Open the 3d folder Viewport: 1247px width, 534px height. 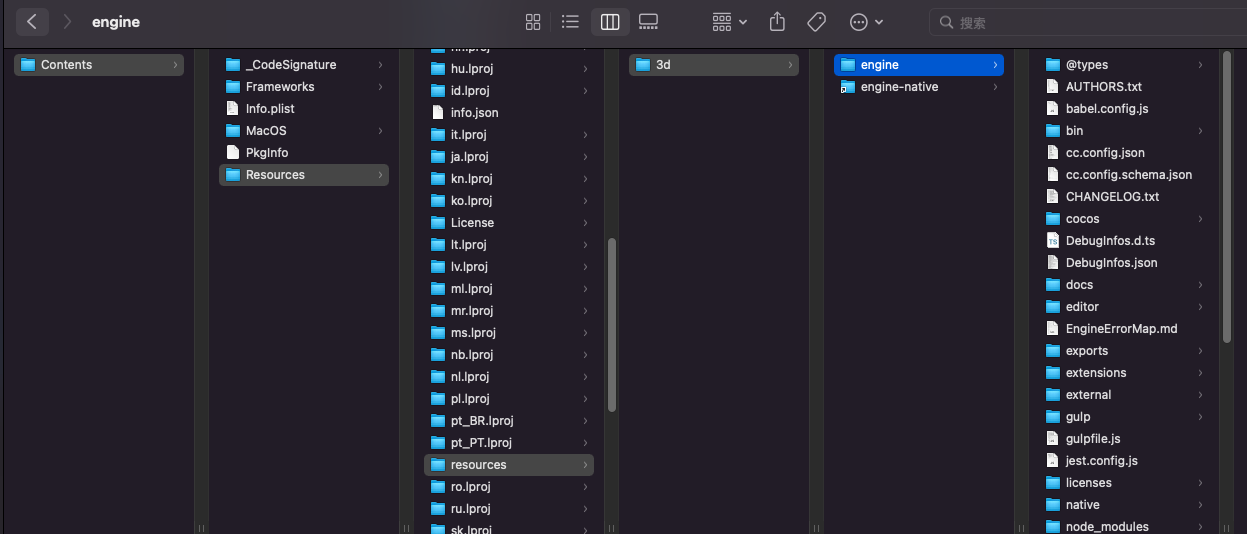click(714, 65)
